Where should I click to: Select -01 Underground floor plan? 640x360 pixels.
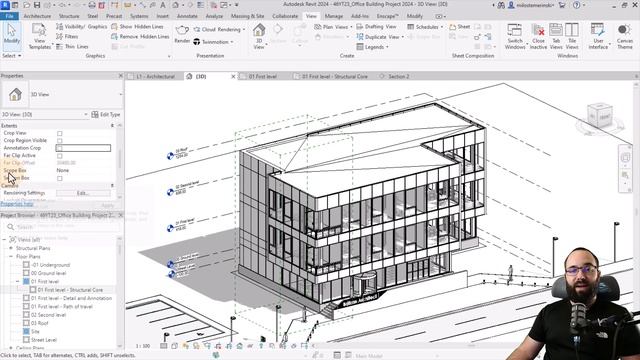pyautogui.click(x=51, y=265)
